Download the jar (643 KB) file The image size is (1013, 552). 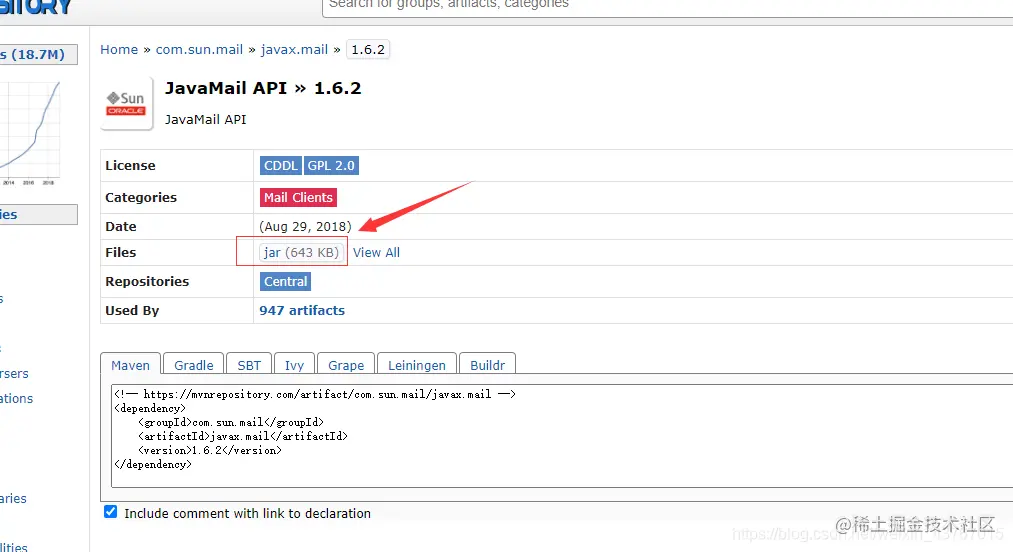(301, 252)
